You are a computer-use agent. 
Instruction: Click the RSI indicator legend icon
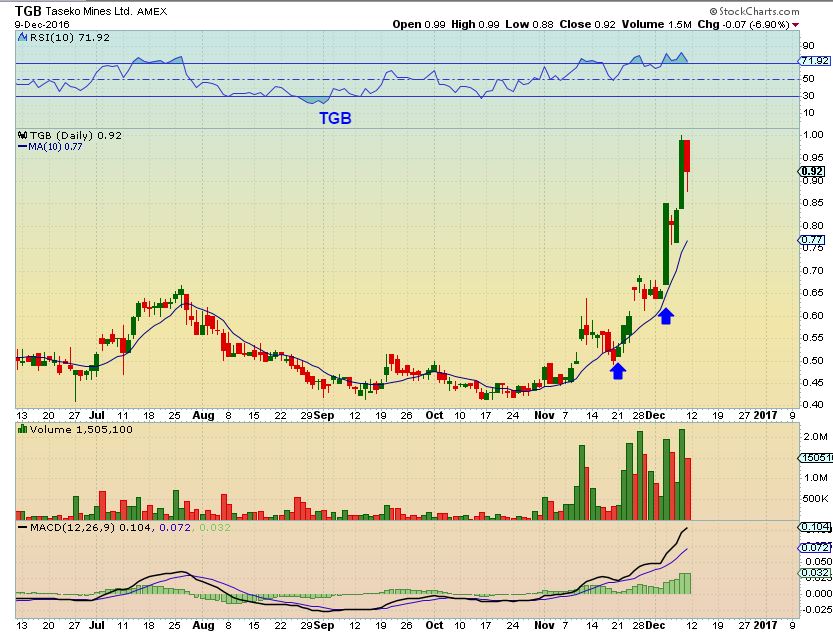22,37
